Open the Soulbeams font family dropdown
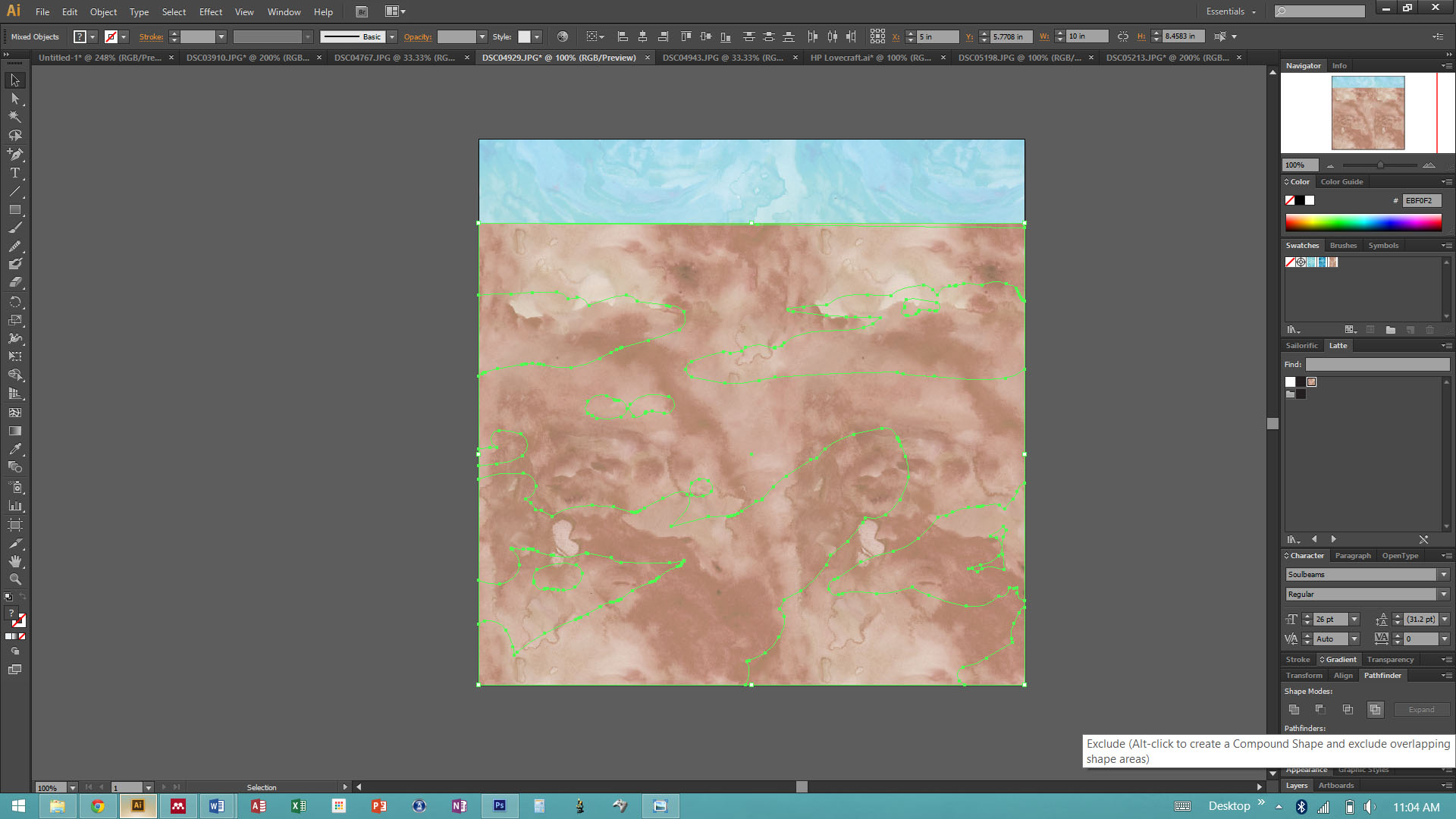Image resolution: width=1456 pixels, height=819 pixels. click(x=1444, y=575)
